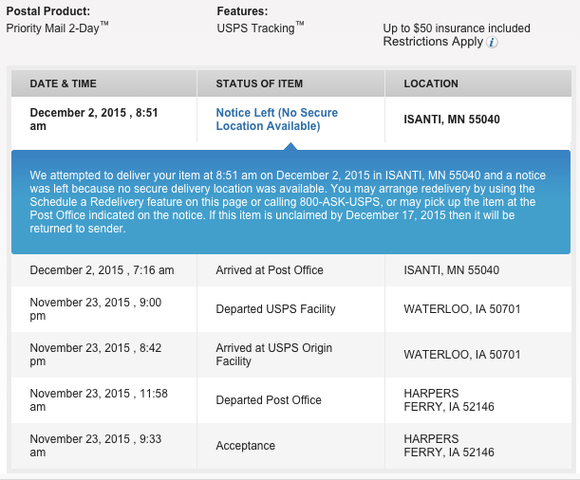The image size is (580, 480).
Task: Click the blue delivery attempt message box
Action: coord(291,202)
